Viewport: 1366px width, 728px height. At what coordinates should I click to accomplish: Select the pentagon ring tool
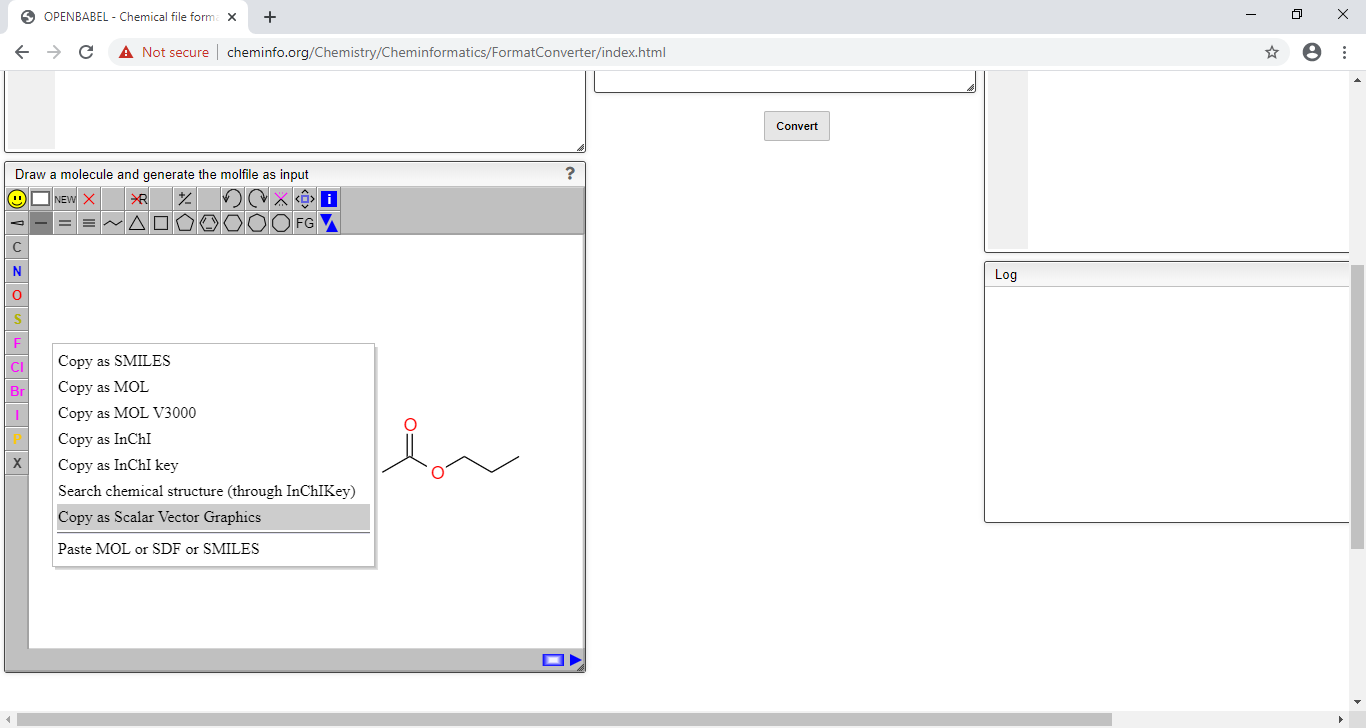[185, 223]
